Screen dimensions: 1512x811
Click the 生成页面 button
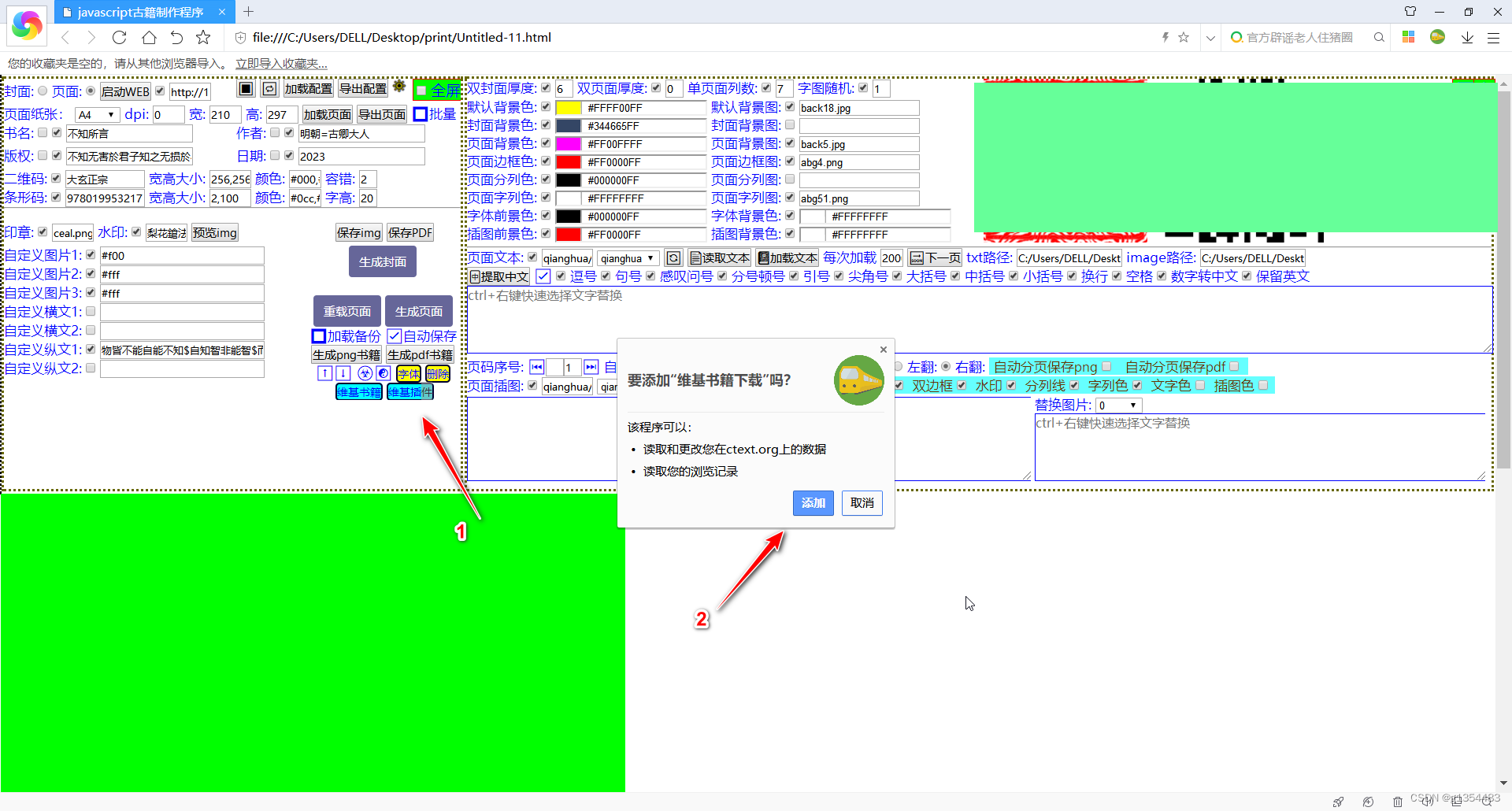coord(419,312)
